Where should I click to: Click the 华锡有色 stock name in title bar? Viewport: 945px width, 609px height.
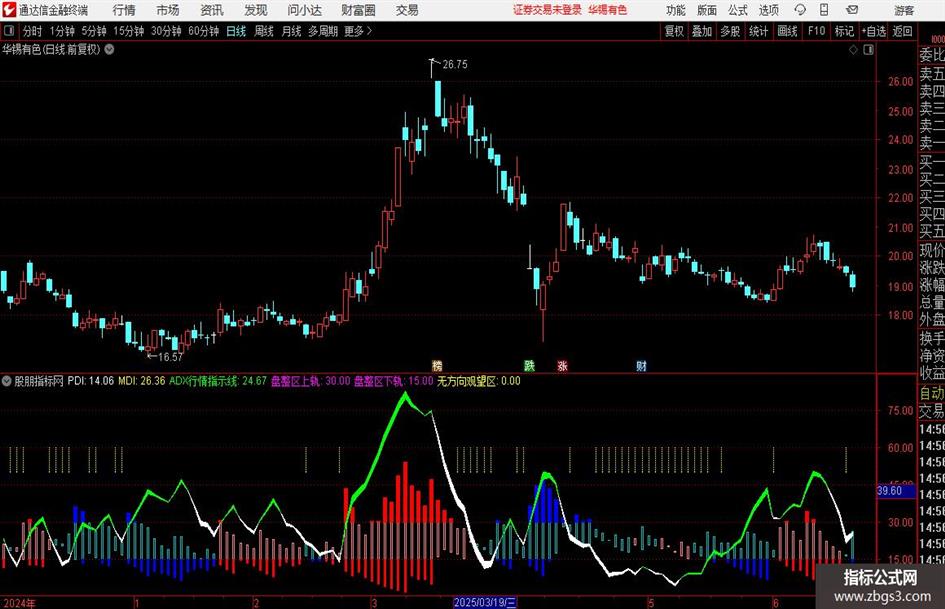(x=608, y=10)
